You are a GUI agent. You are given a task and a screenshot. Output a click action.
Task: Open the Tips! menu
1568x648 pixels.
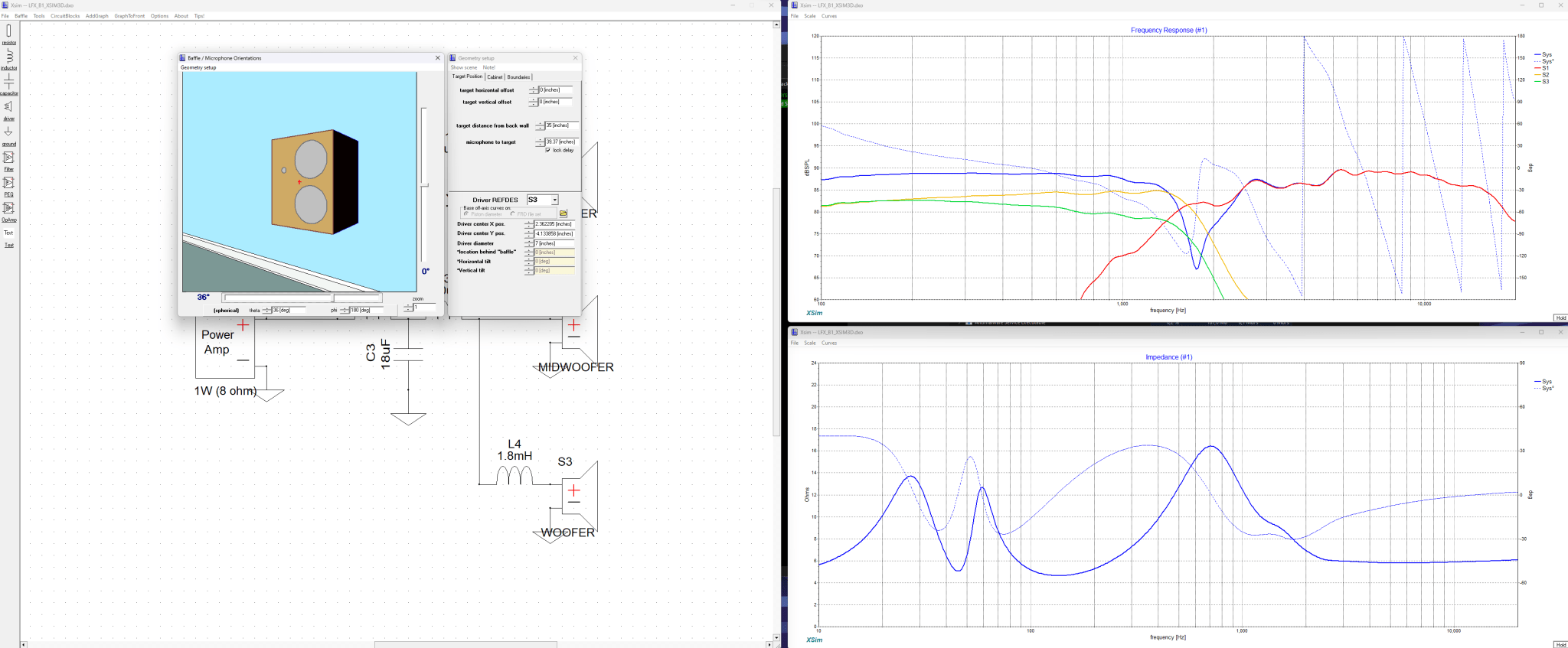(199, 16)
